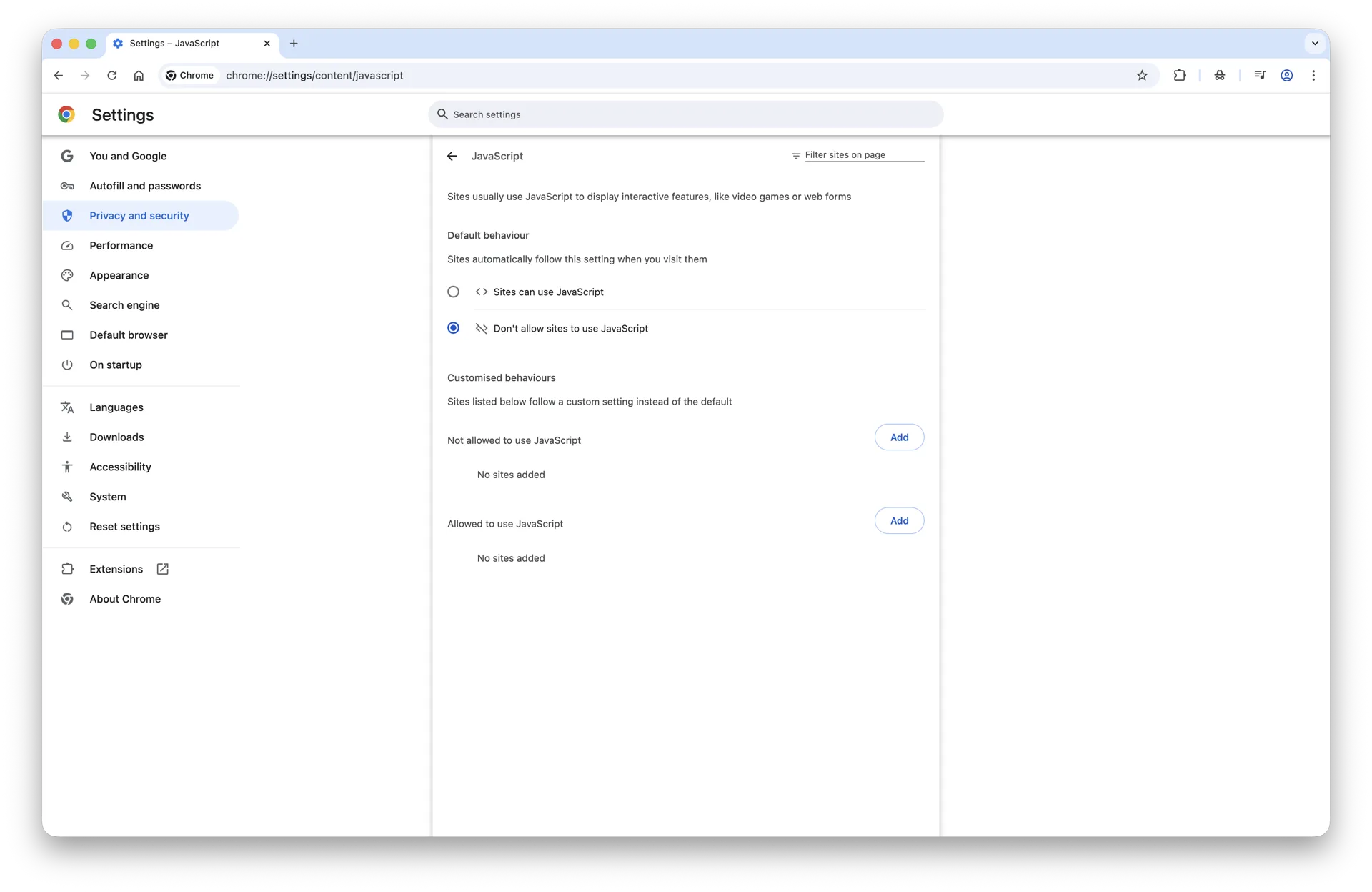Screen dimensions: 1372x892
Task: Click the Chrome logo next to Settings title
Action: [x=66, y=114]
